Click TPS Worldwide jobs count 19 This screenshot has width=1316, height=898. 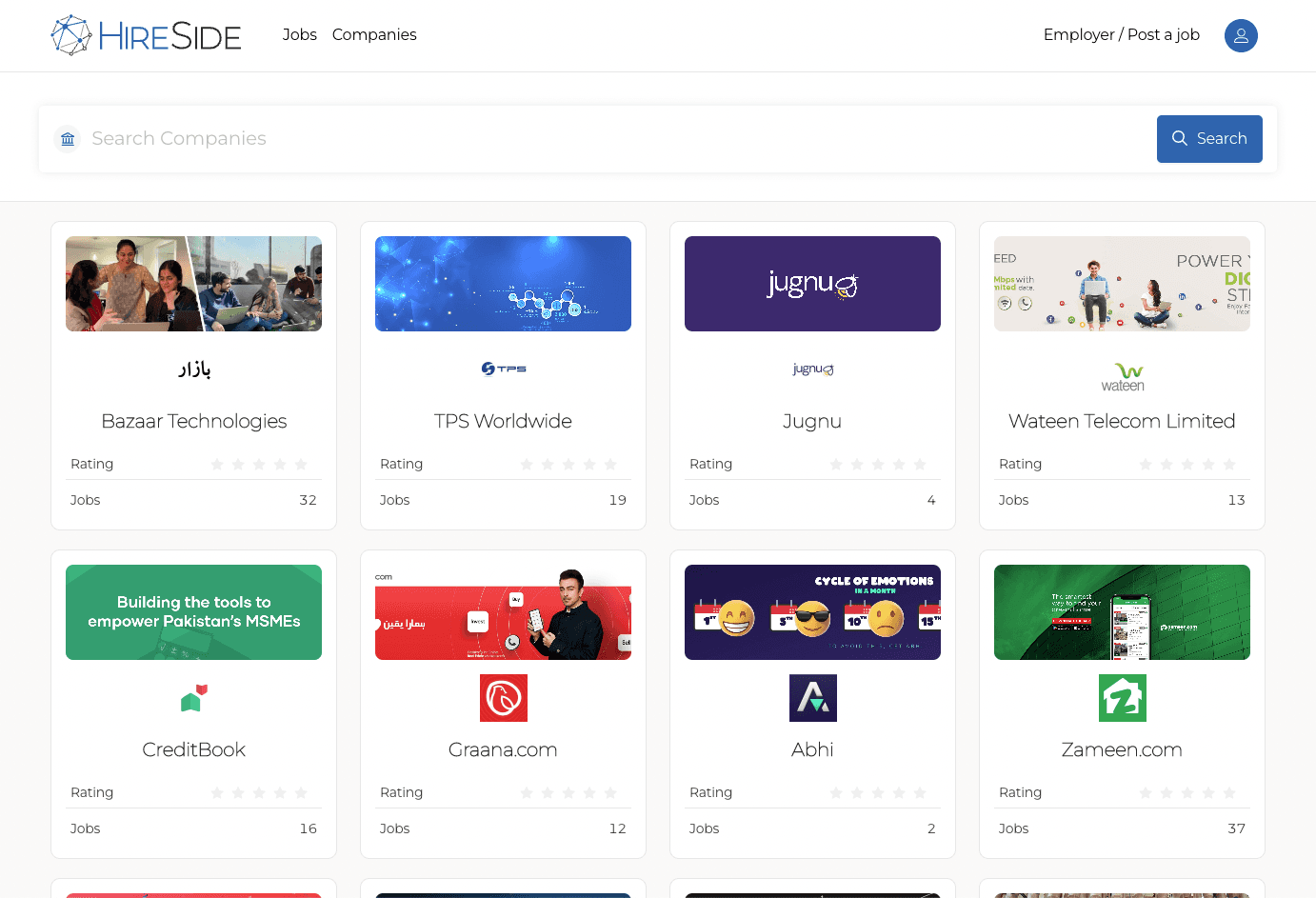[617, 500]
